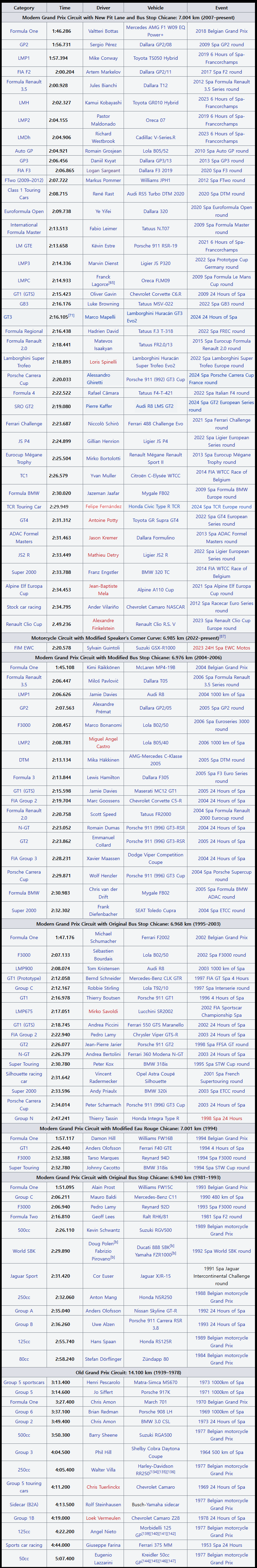The height and width of the screenshot is (1568, 257).
Task: Open Cadillac V-Series.R vehicle link
Action: (155, 138)
